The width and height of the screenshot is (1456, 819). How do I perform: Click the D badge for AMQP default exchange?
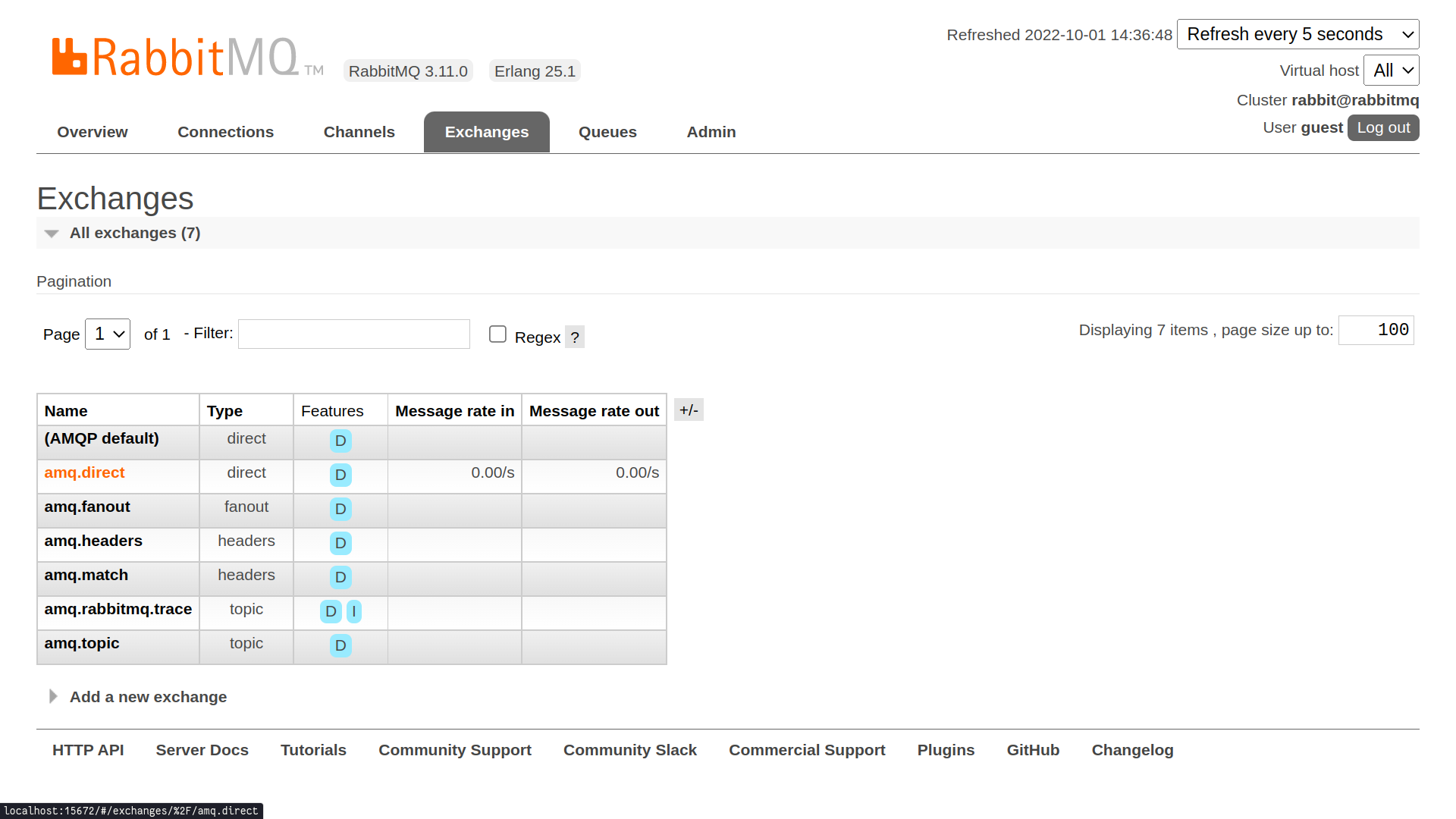click(x=340, y=441)
